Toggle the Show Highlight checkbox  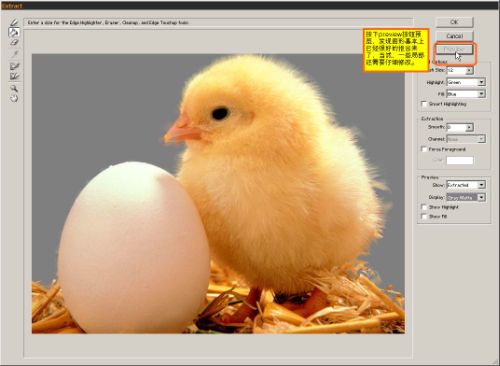[x=424, y=207]
